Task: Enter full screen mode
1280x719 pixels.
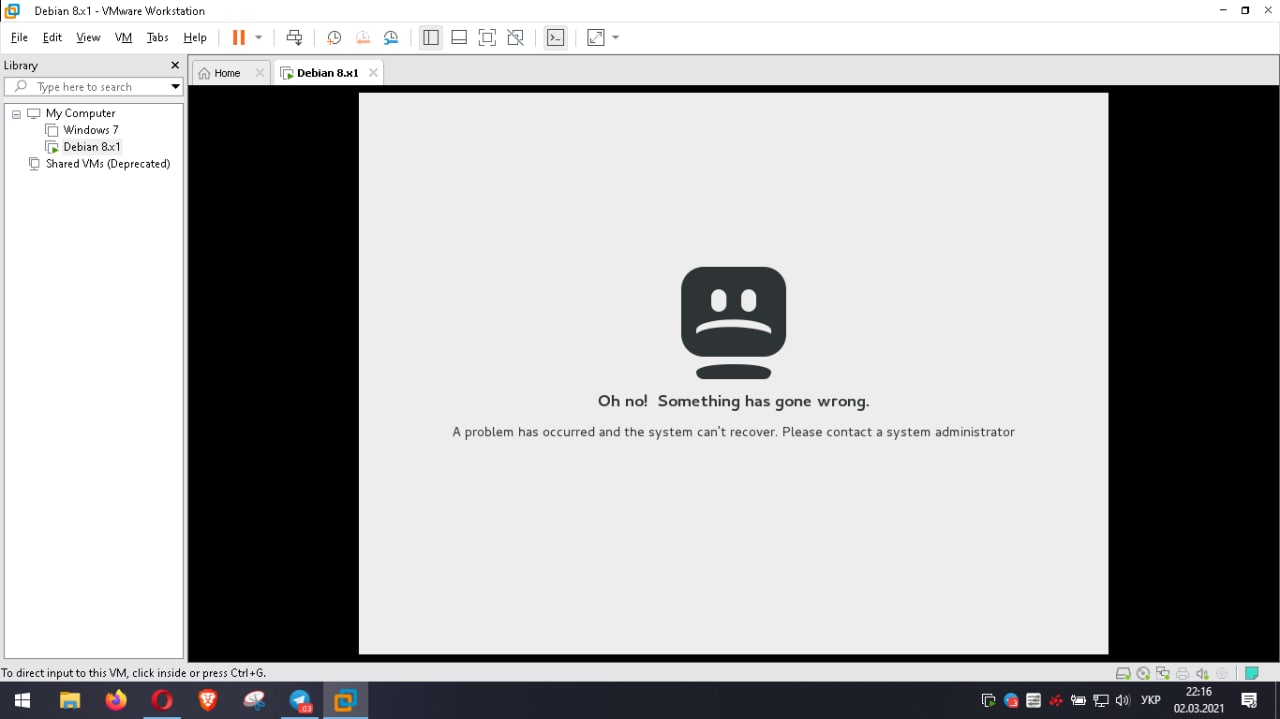Action: pos(487,37)
